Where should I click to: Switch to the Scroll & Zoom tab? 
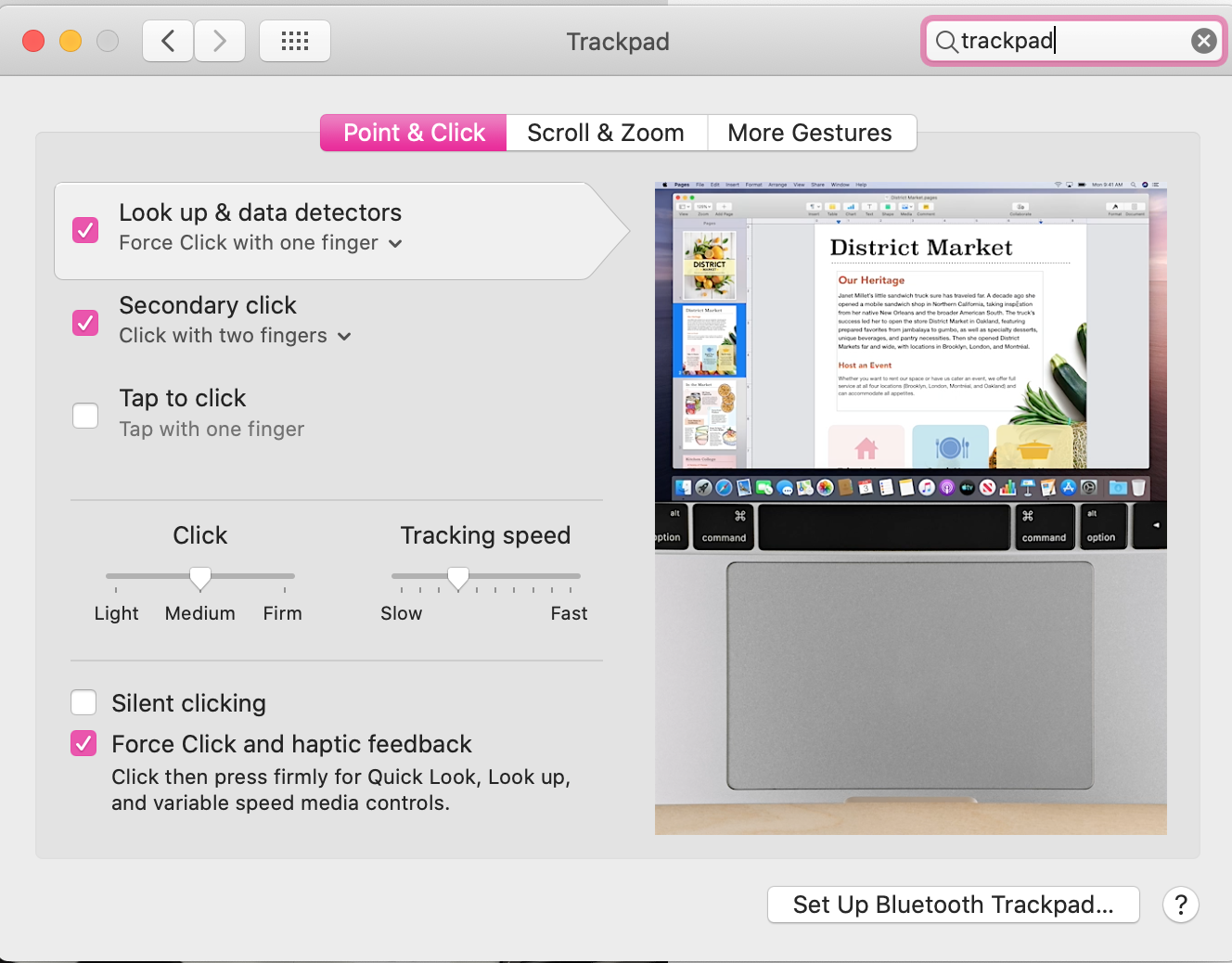[x=605, y=133]
